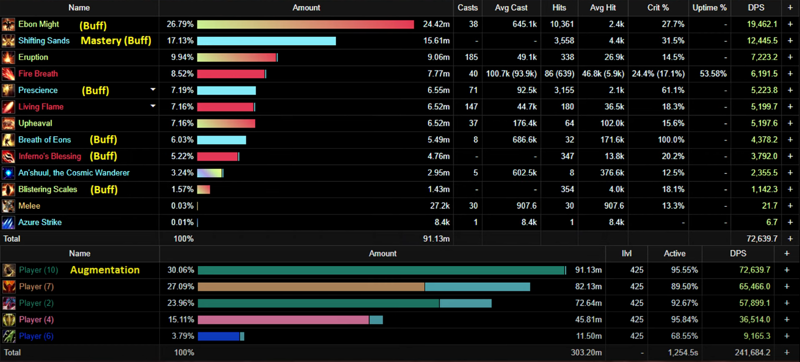This screenshot has height=362, width=800.
Task: Open the Eruption ability link
Action: [33, 57]
